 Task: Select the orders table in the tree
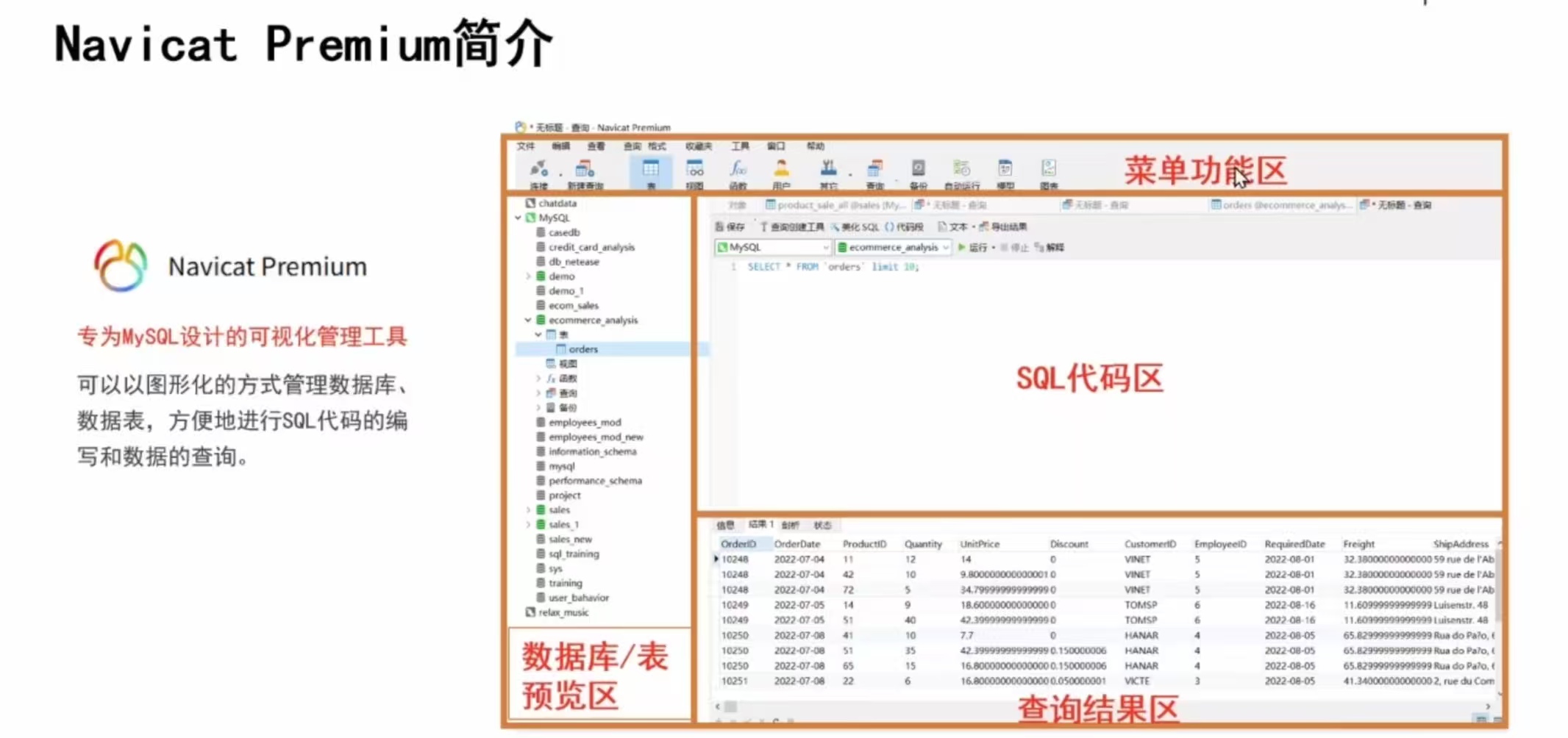577,349
